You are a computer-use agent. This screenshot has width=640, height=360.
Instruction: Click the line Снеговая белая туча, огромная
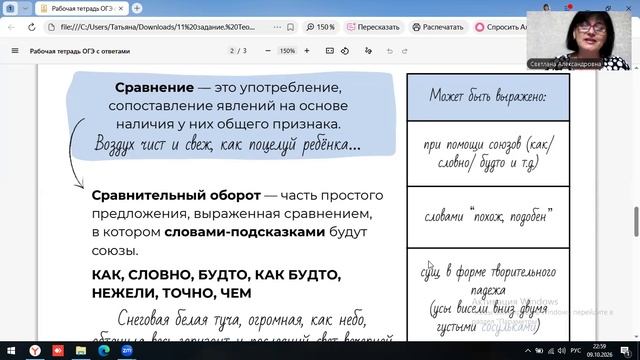[242, 319]
